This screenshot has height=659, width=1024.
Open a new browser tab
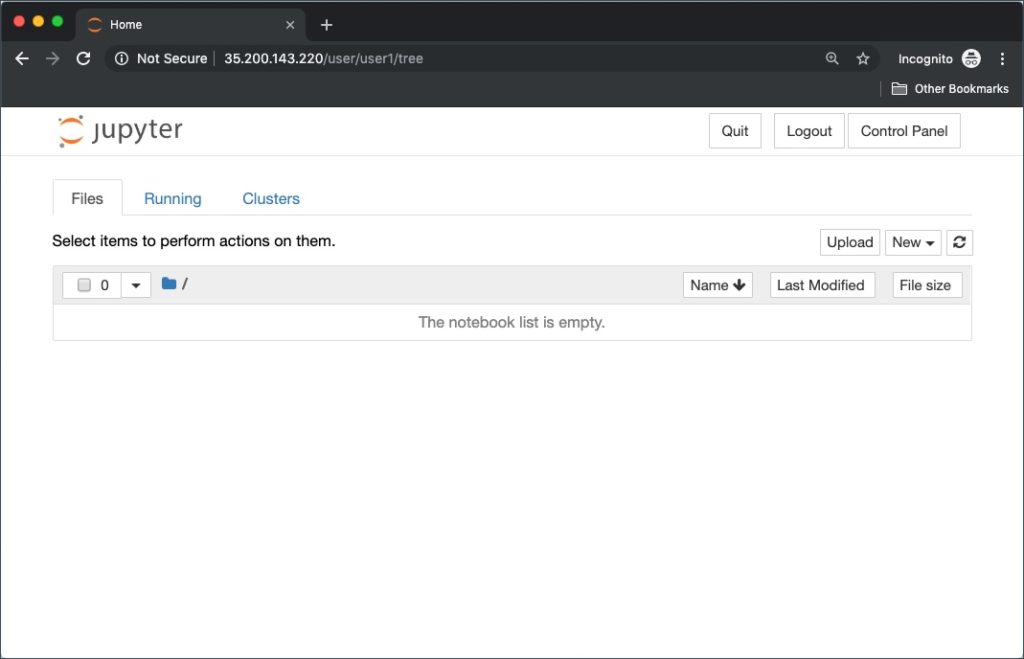coord(326,25)
